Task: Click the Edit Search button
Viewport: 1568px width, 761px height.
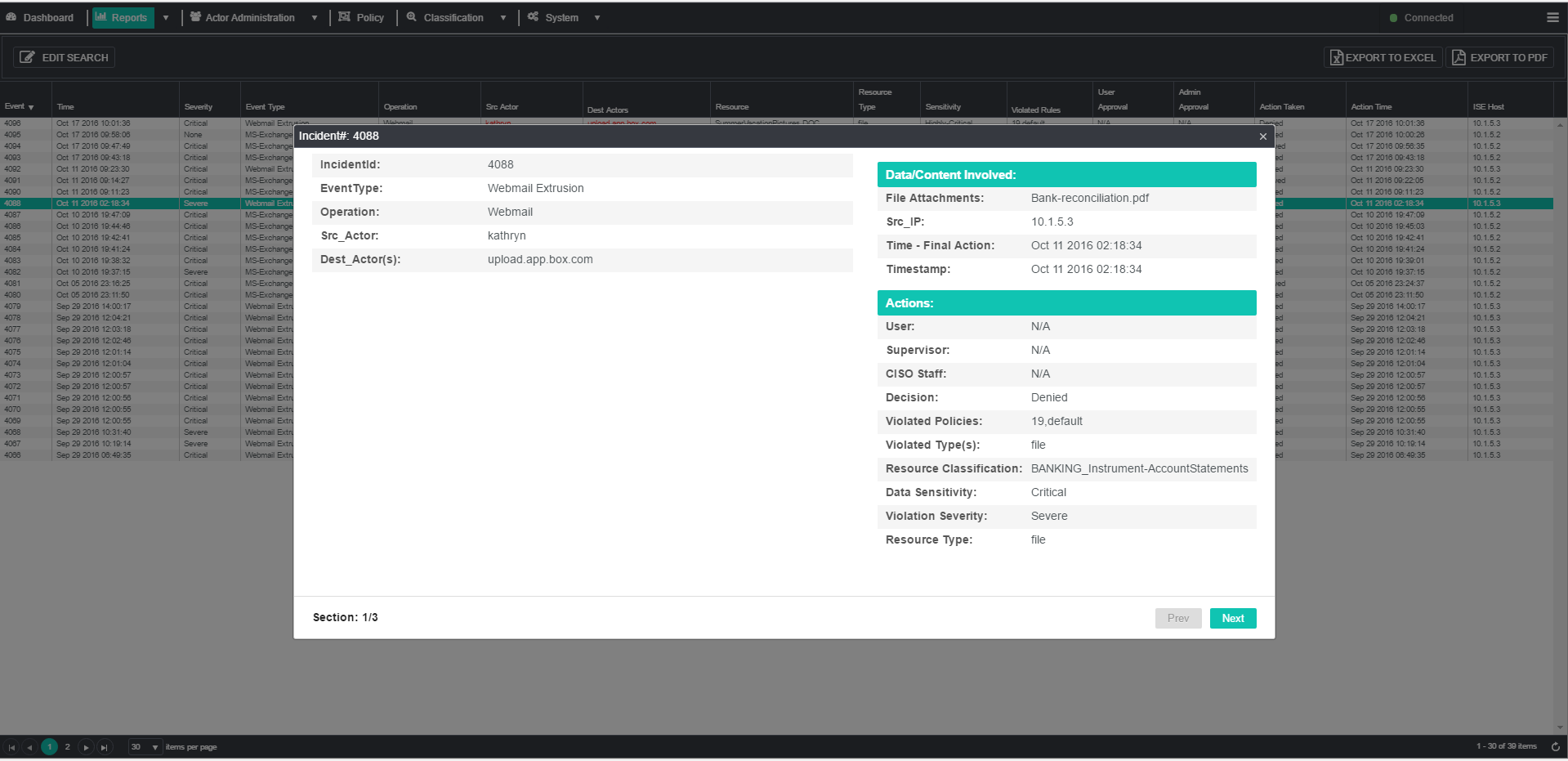Action: pos(65,57)
